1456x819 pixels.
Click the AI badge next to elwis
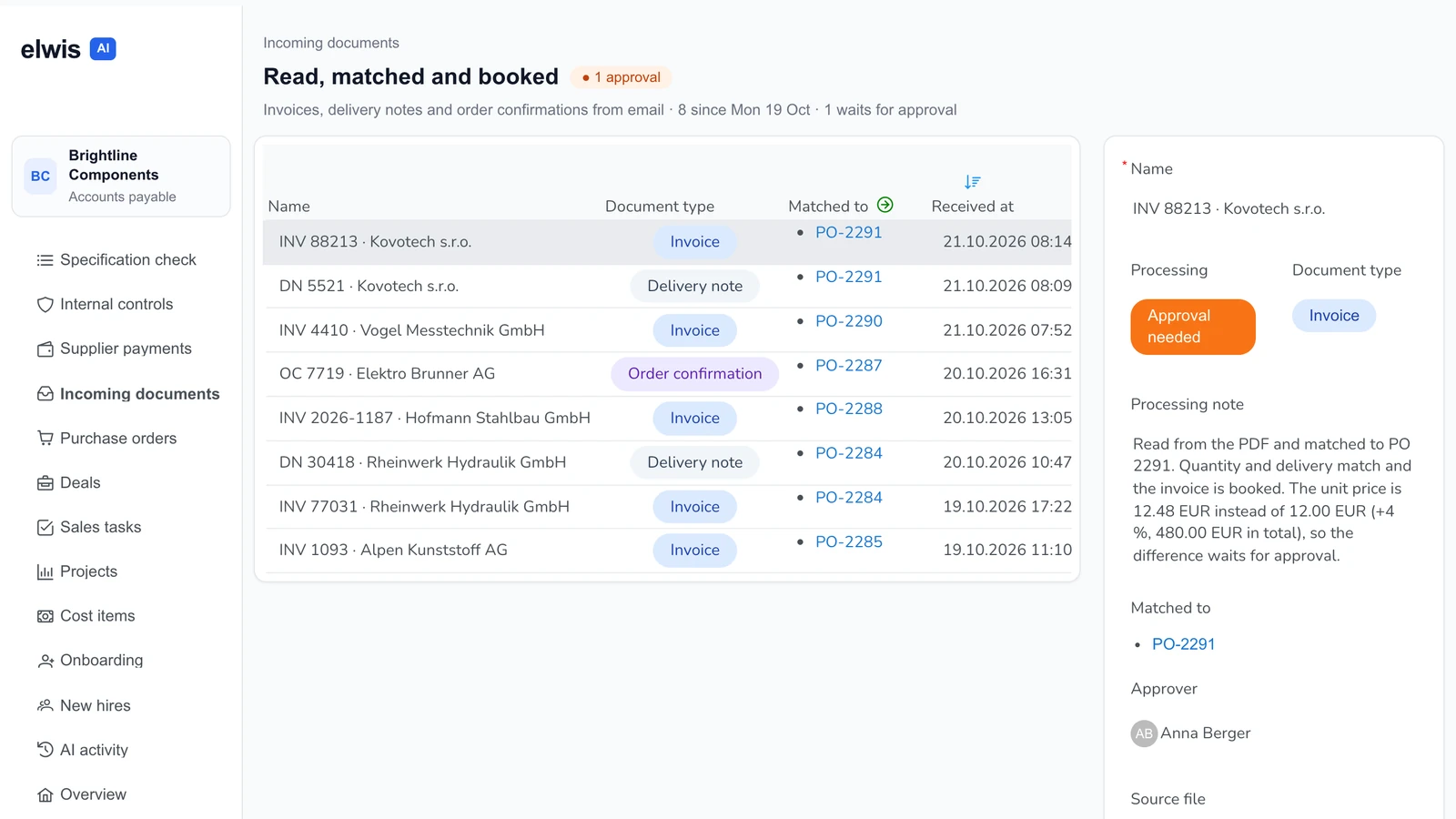[x=103, y=49]
